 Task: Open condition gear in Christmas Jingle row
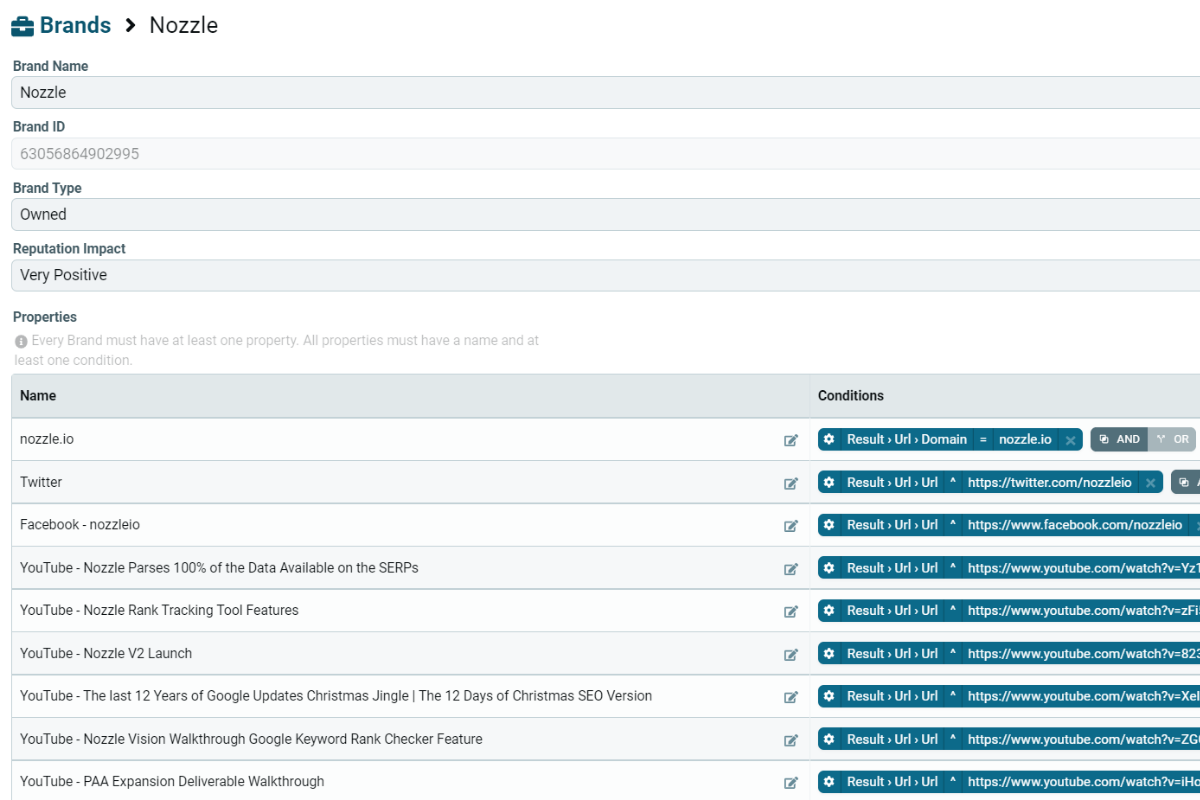point(829,696)
